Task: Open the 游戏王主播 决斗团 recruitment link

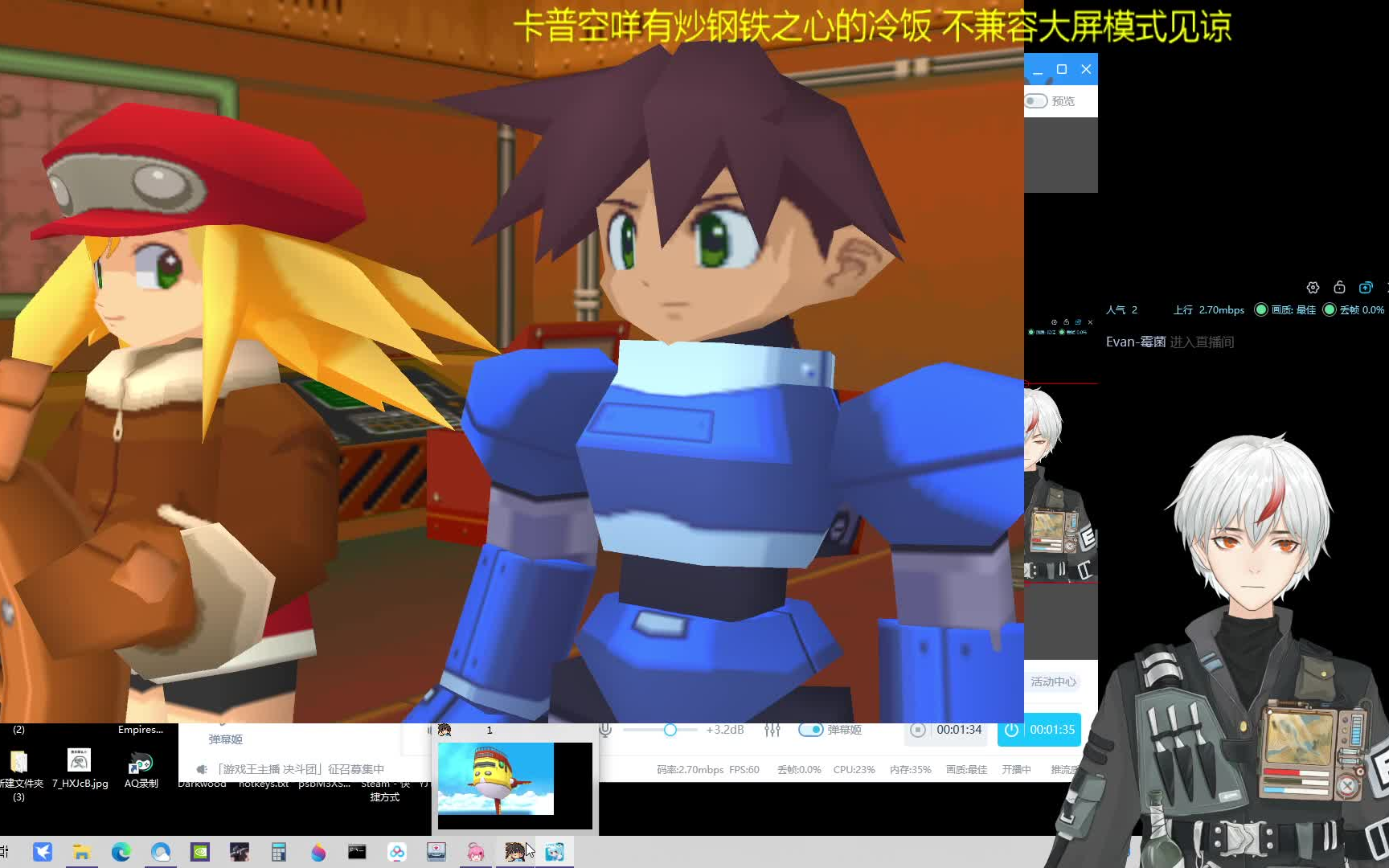Action: 301,769
